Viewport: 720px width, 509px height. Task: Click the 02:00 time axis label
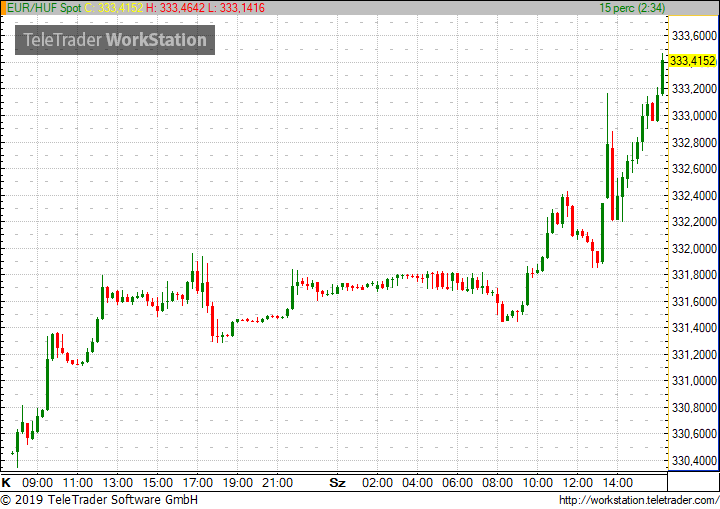coord(377,483)
